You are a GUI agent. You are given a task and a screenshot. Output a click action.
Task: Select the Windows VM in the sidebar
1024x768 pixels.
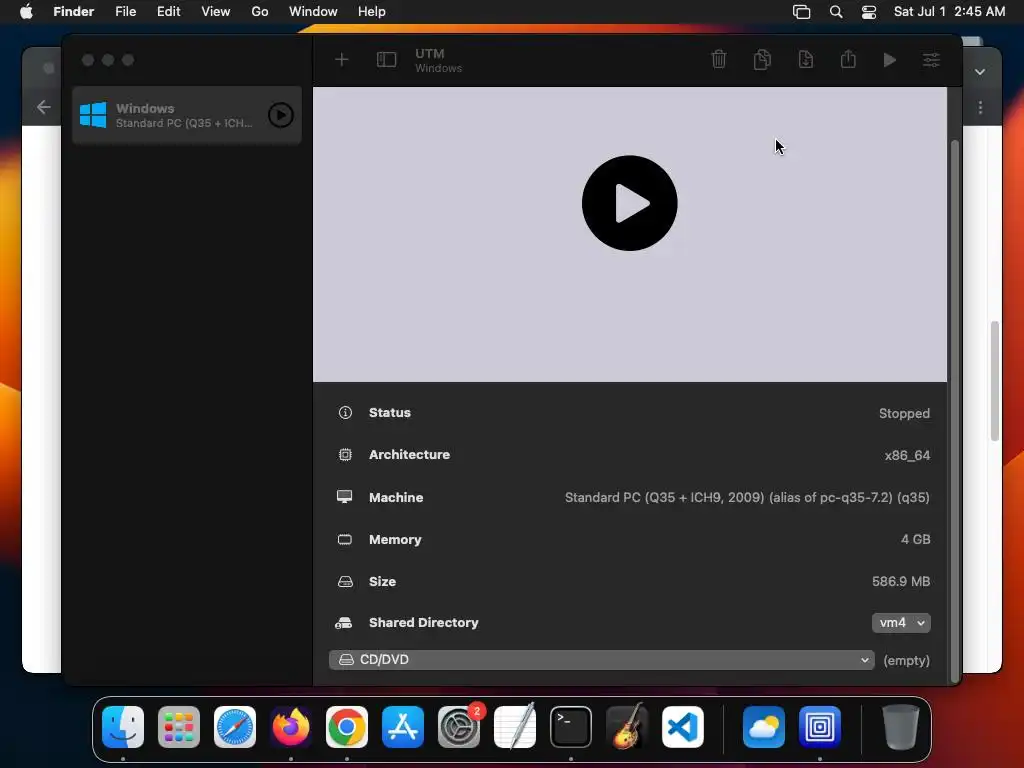(187, 115)
